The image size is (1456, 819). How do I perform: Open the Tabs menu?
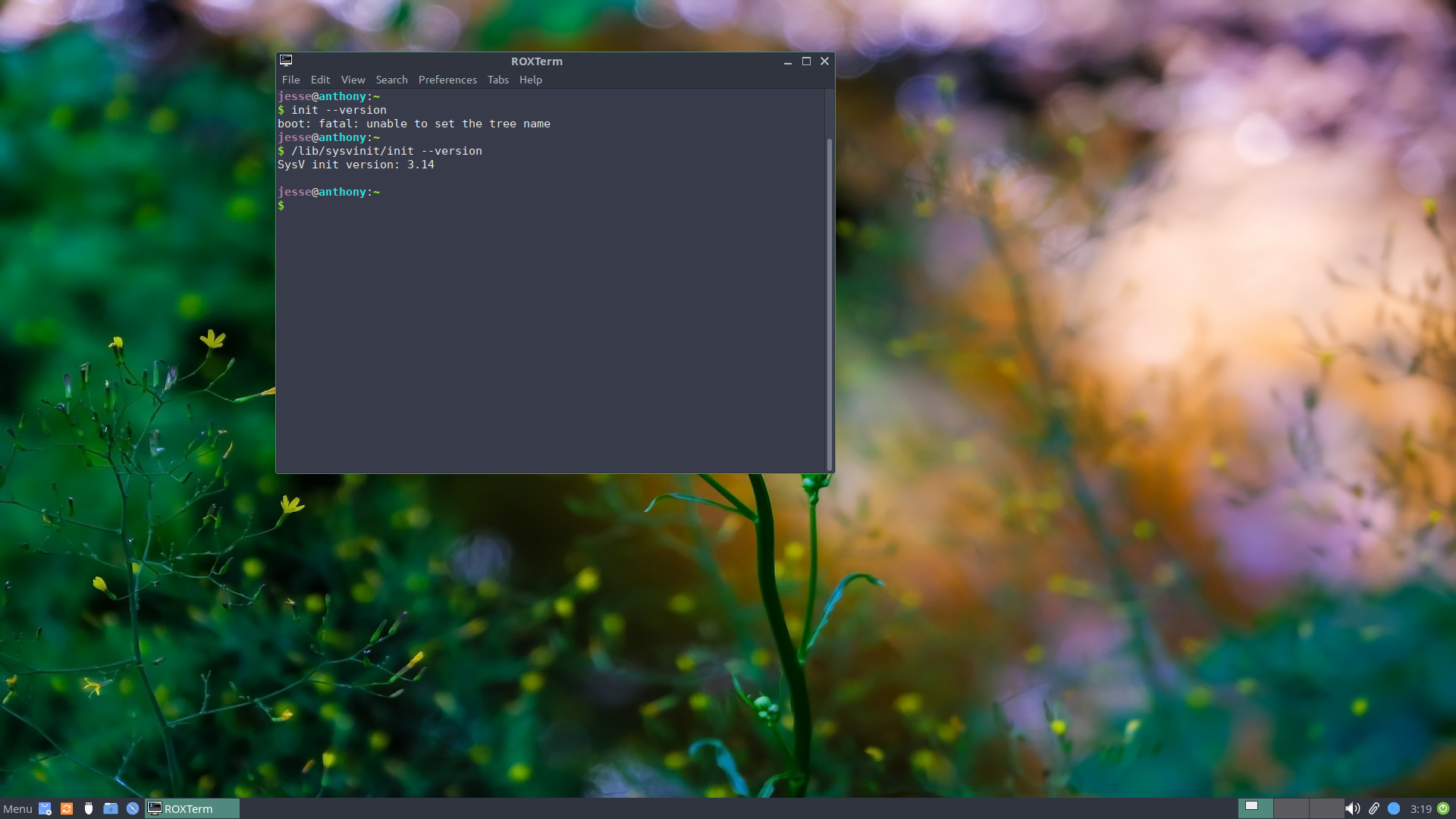click(497, 80)
